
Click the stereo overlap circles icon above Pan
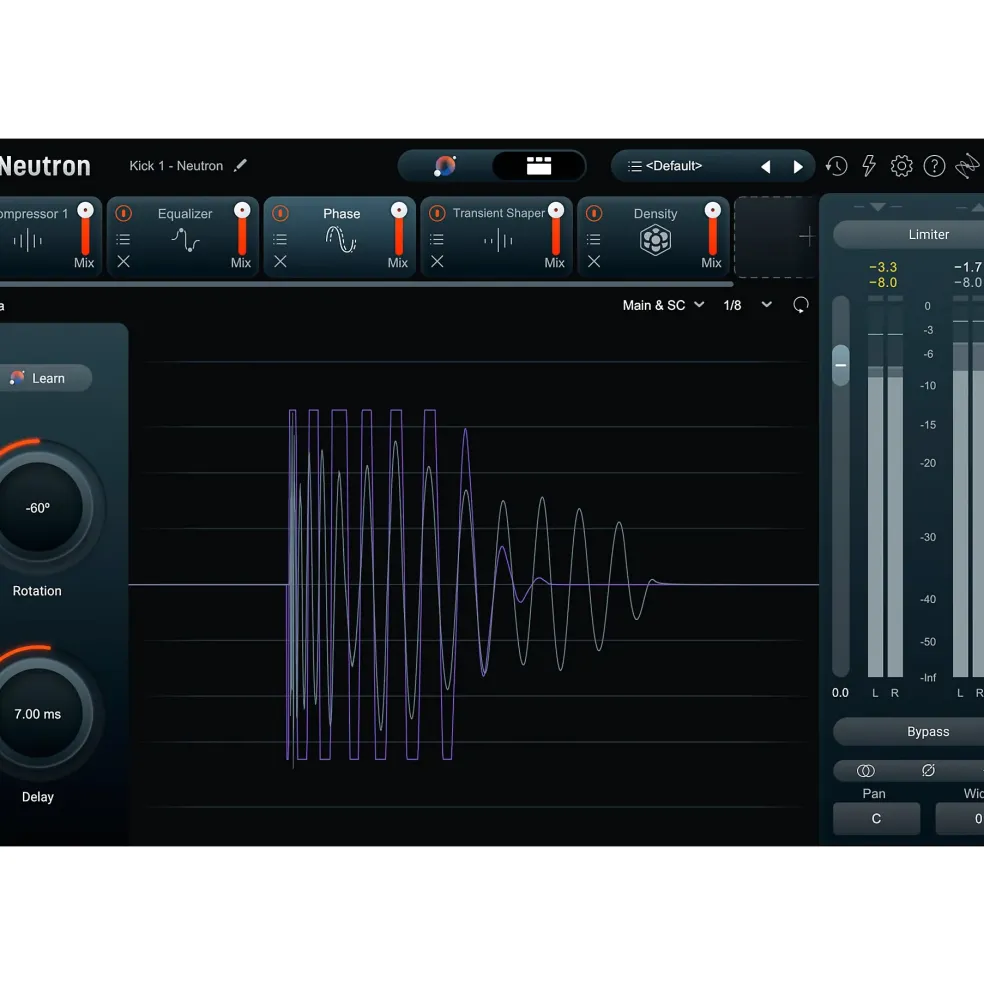coord(865,771)
